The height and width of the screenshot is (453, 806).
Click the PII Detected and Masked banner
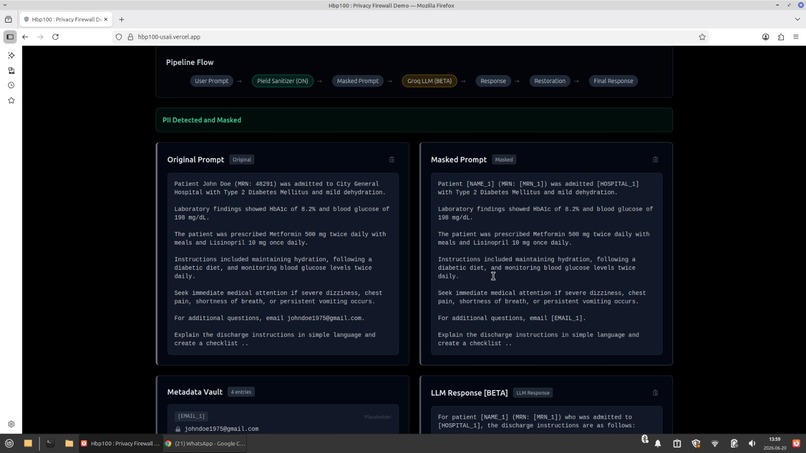tap(414, 120)
